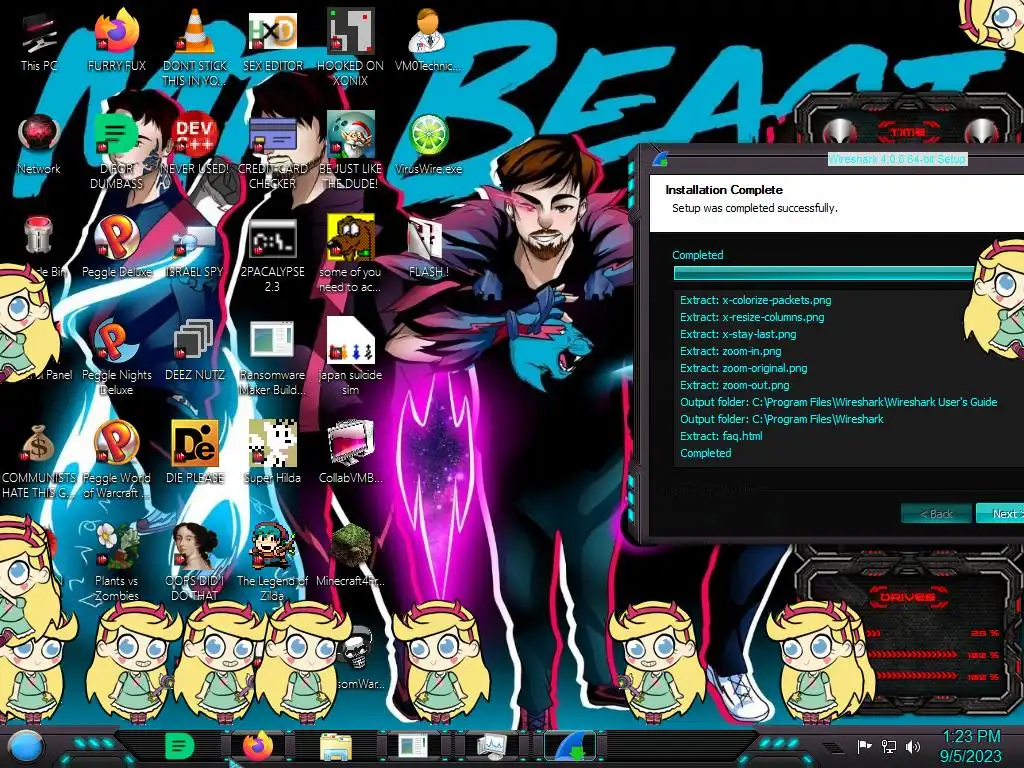The image size is (1024, 768).
Task: Open the OOPS DID I DO THAT icon
Action: click(195, 563)
